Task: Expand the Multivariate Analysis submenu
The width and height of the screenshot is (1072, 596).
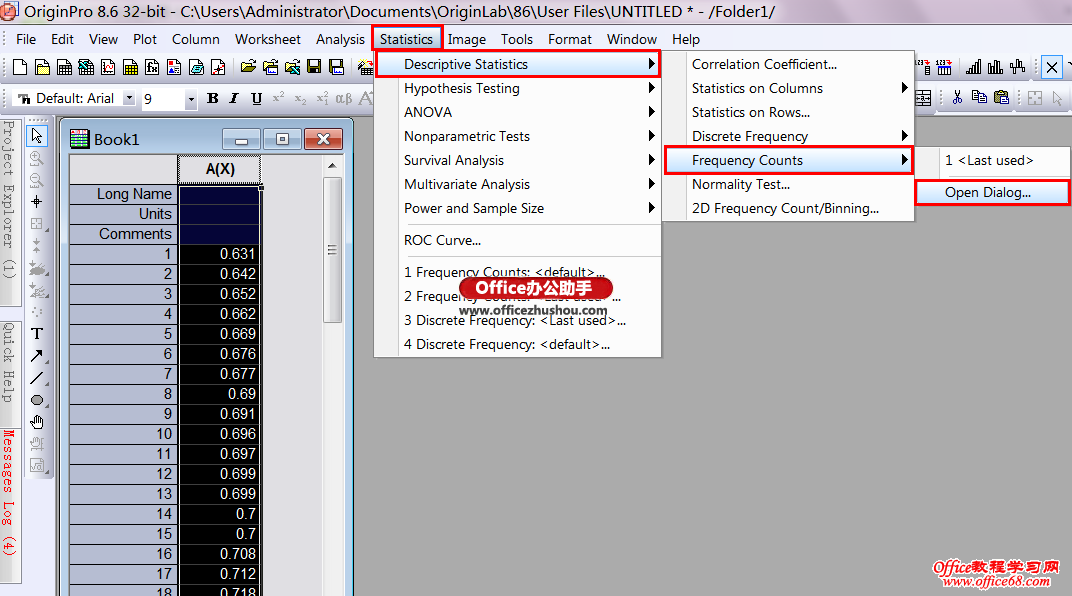Action: (518, 184)
